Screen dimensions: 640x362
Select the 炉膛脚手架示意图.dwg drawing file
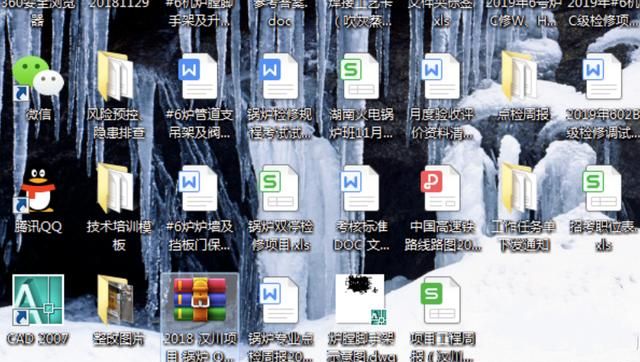click(x=360, y=300)
